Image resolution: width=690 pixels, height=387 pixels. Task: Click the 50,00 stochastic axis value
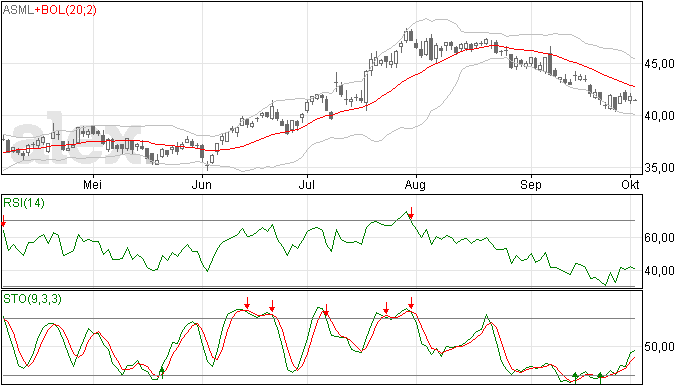[x=659, y=347]
